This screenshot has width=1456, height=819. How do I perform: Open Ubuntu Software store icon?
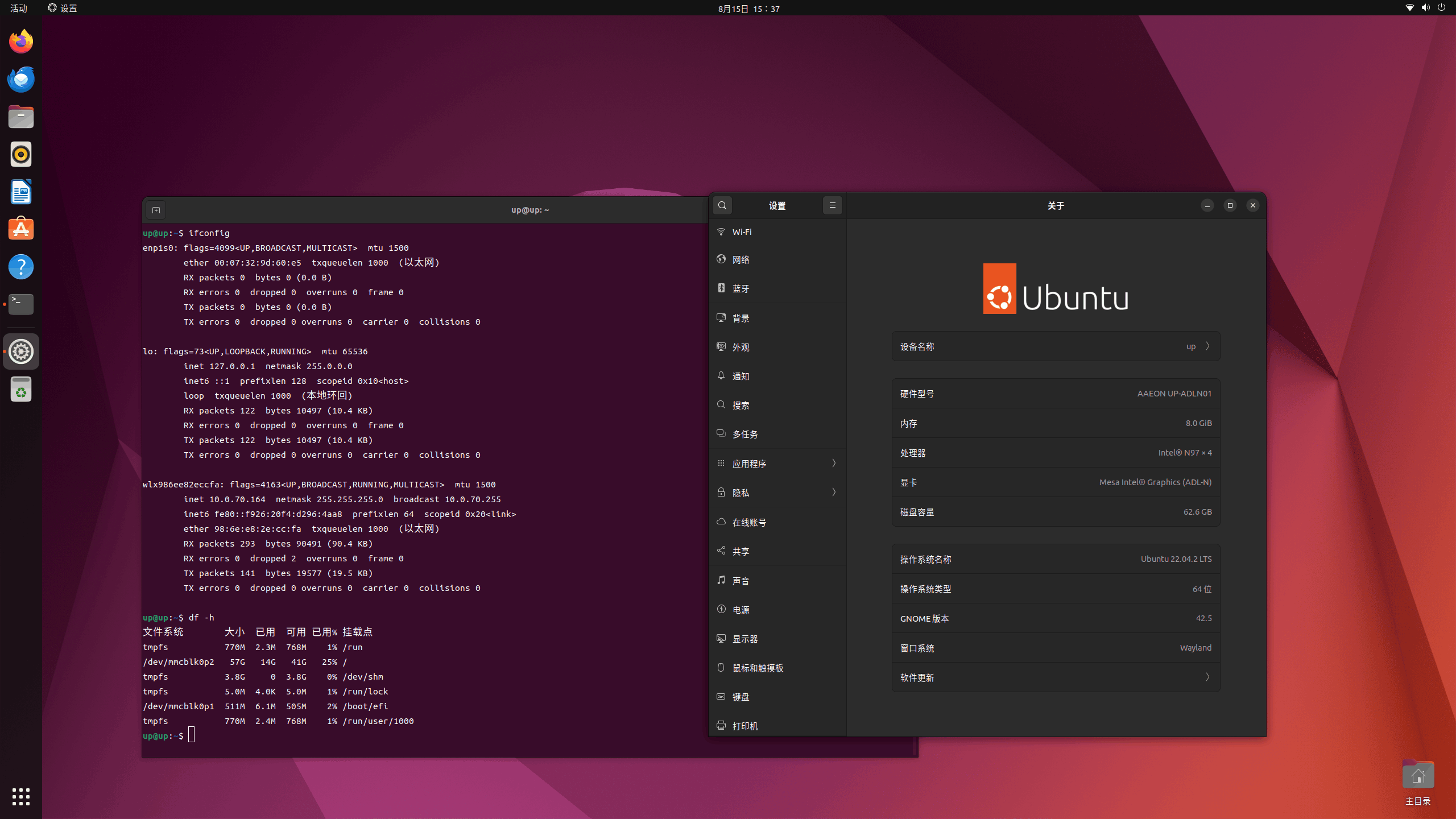(x=21, y=229)
